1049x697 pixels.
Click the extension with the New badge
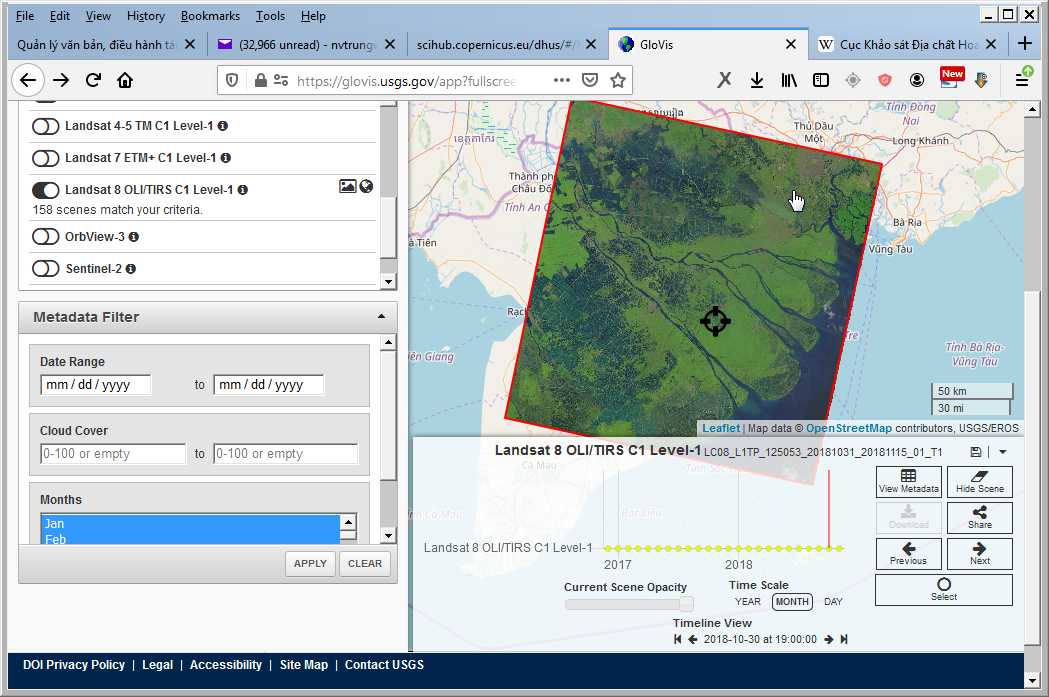click(x=951, y=78)
